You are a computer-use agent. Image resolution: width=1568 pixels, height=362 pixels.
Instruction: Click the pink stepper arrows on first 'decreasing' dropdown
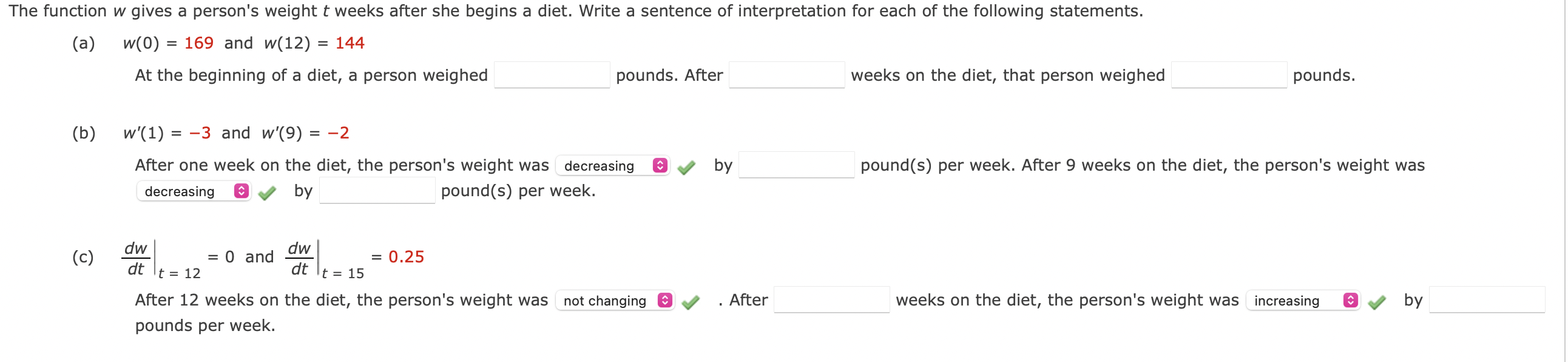[x=660, y=166]
